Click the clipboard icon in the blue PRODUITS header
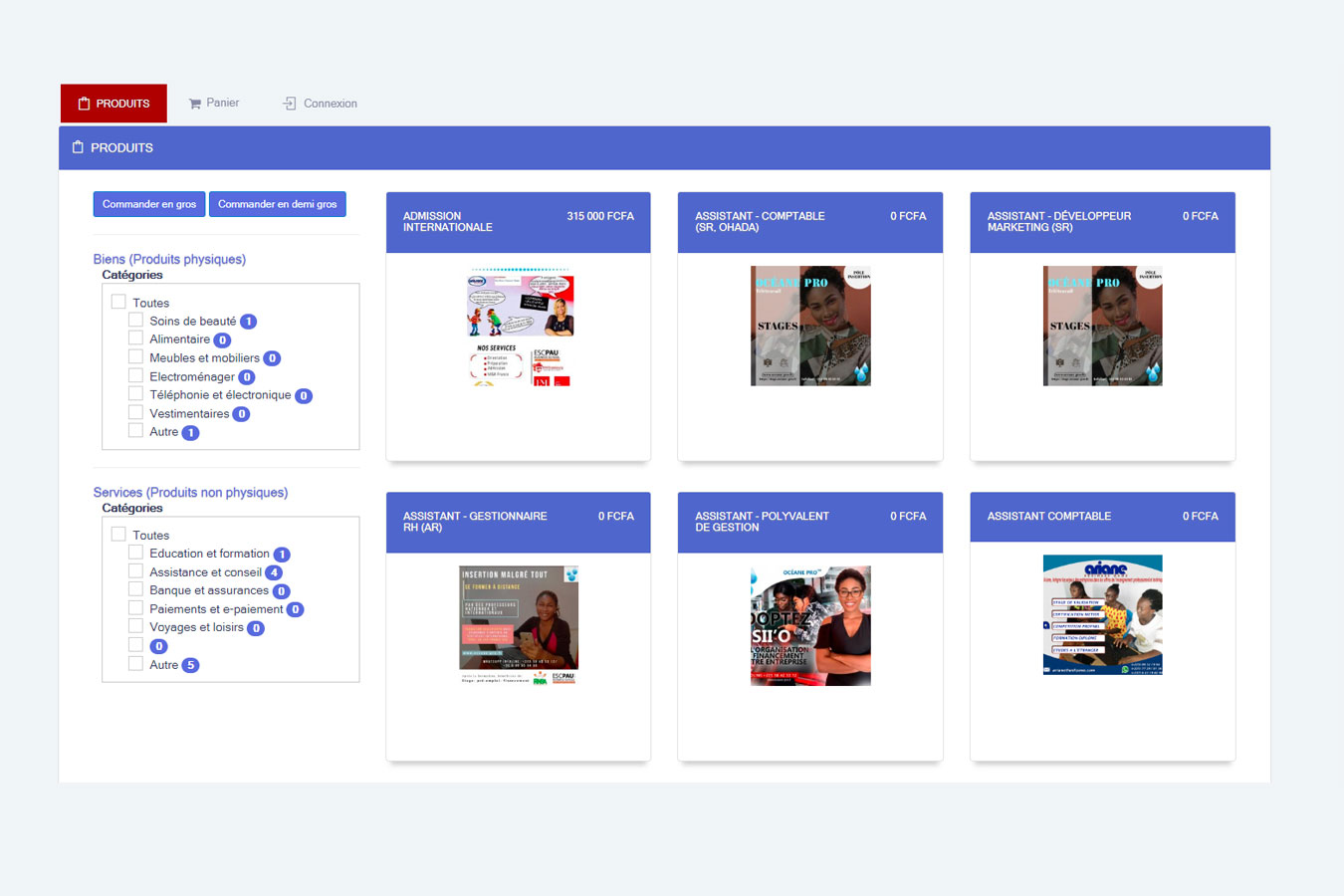This screenshot has width=1344, height=896. [x=78, y=147]
